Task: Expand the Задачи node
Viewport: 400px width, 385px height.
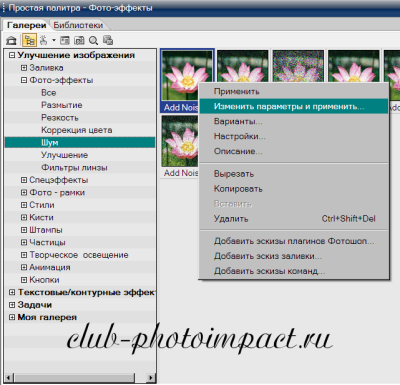Action: point(12,305)
